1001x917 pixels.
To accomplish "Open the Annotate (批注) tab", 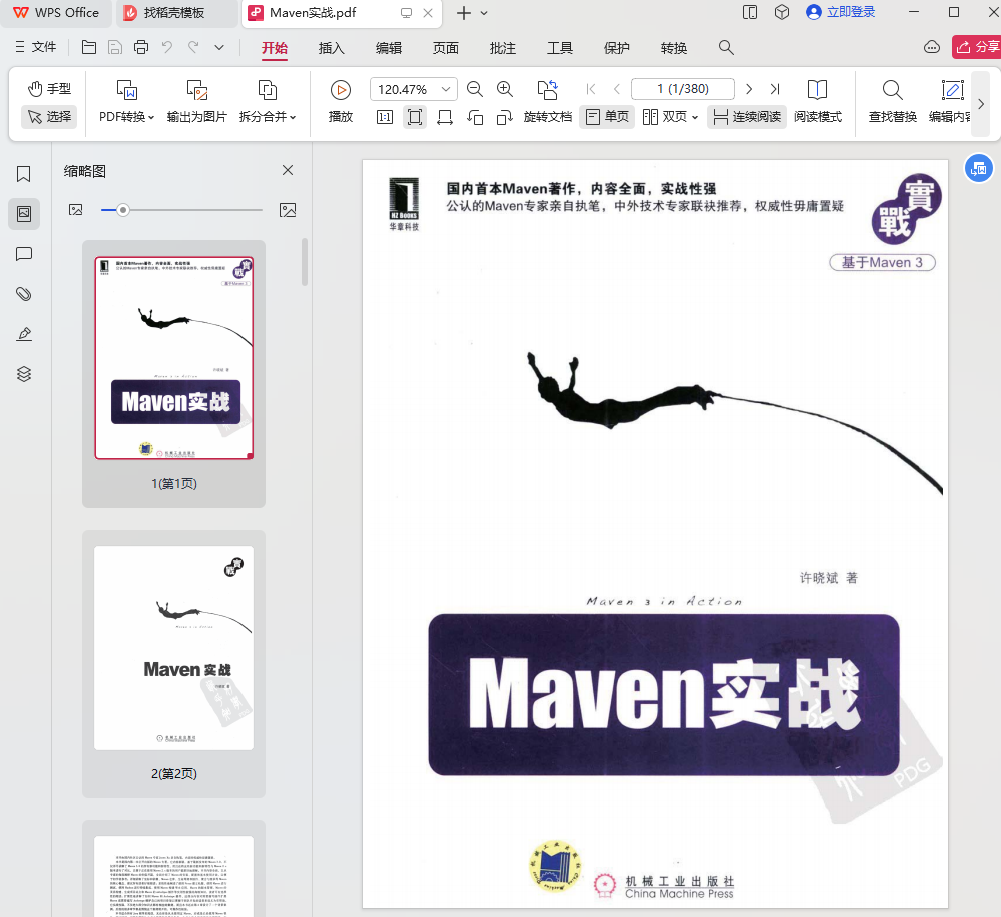I will (x=503, y=48).
